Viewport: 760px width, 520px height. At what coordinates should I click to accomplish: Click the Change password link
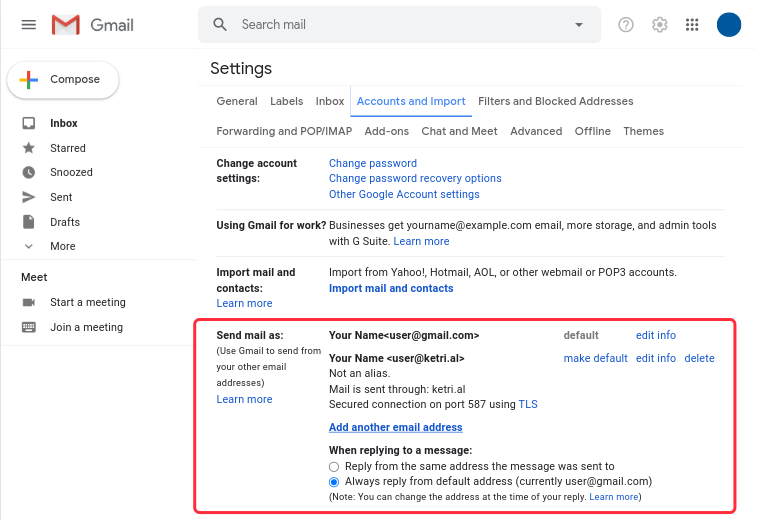tap(373, 163)
